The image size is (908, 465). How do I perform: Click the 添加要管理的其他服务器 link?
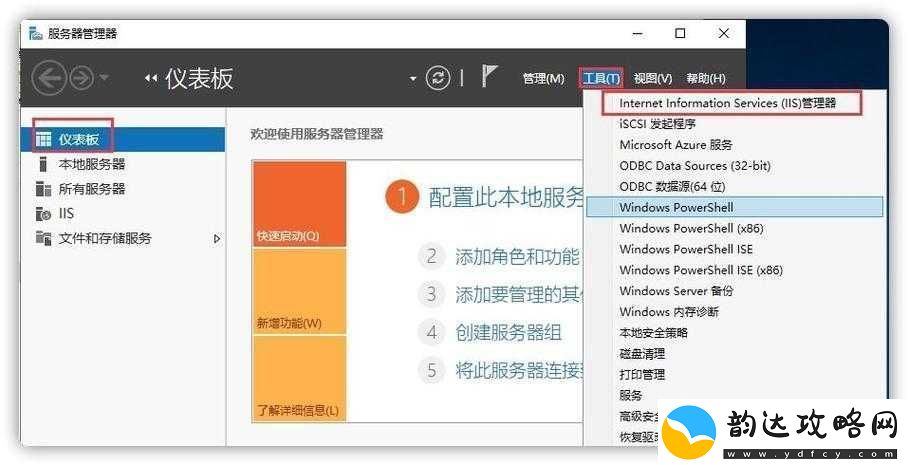point(519,295)
